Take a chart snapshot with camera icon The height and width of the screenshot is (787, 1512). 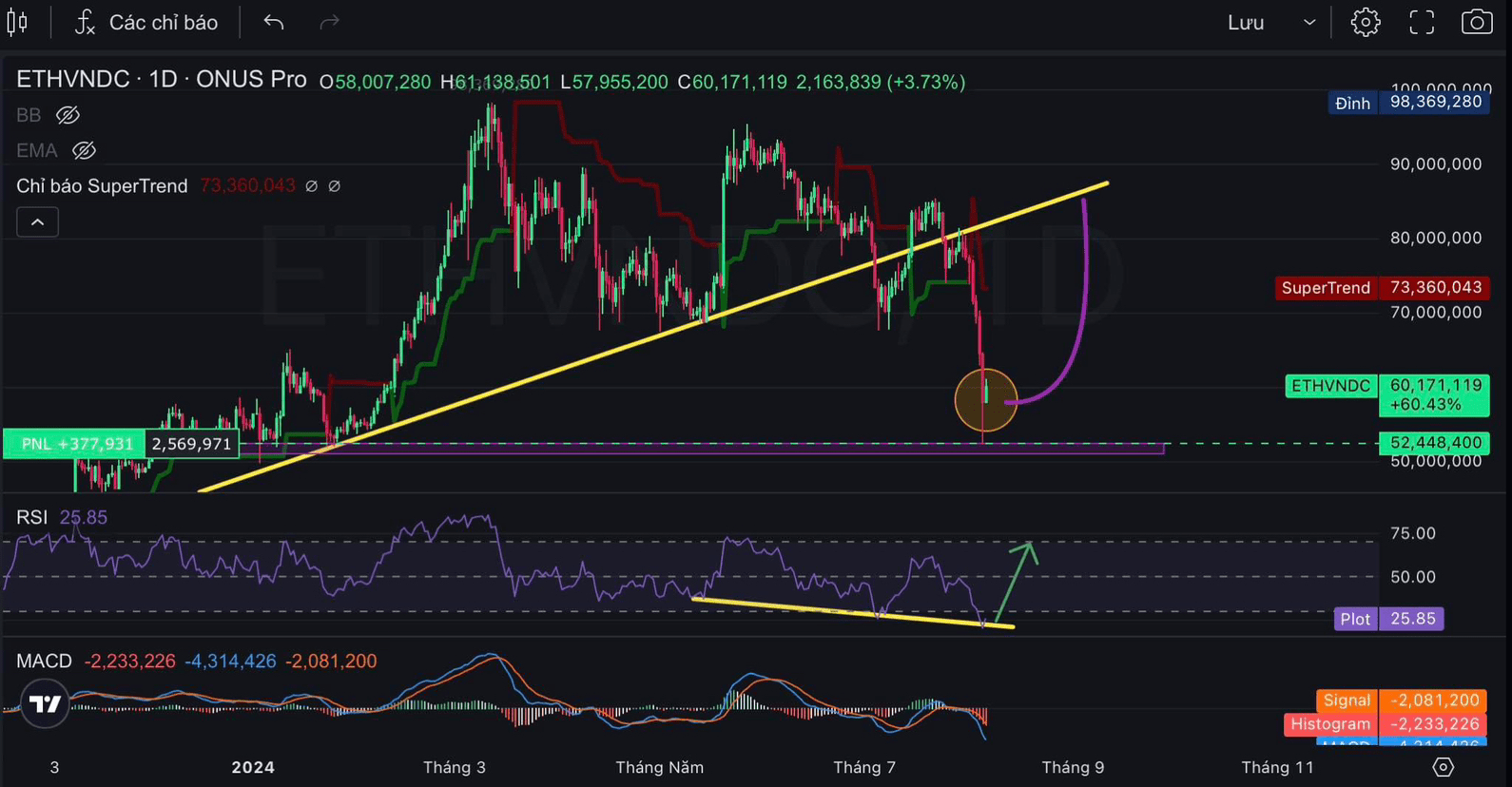(1477, 22)
